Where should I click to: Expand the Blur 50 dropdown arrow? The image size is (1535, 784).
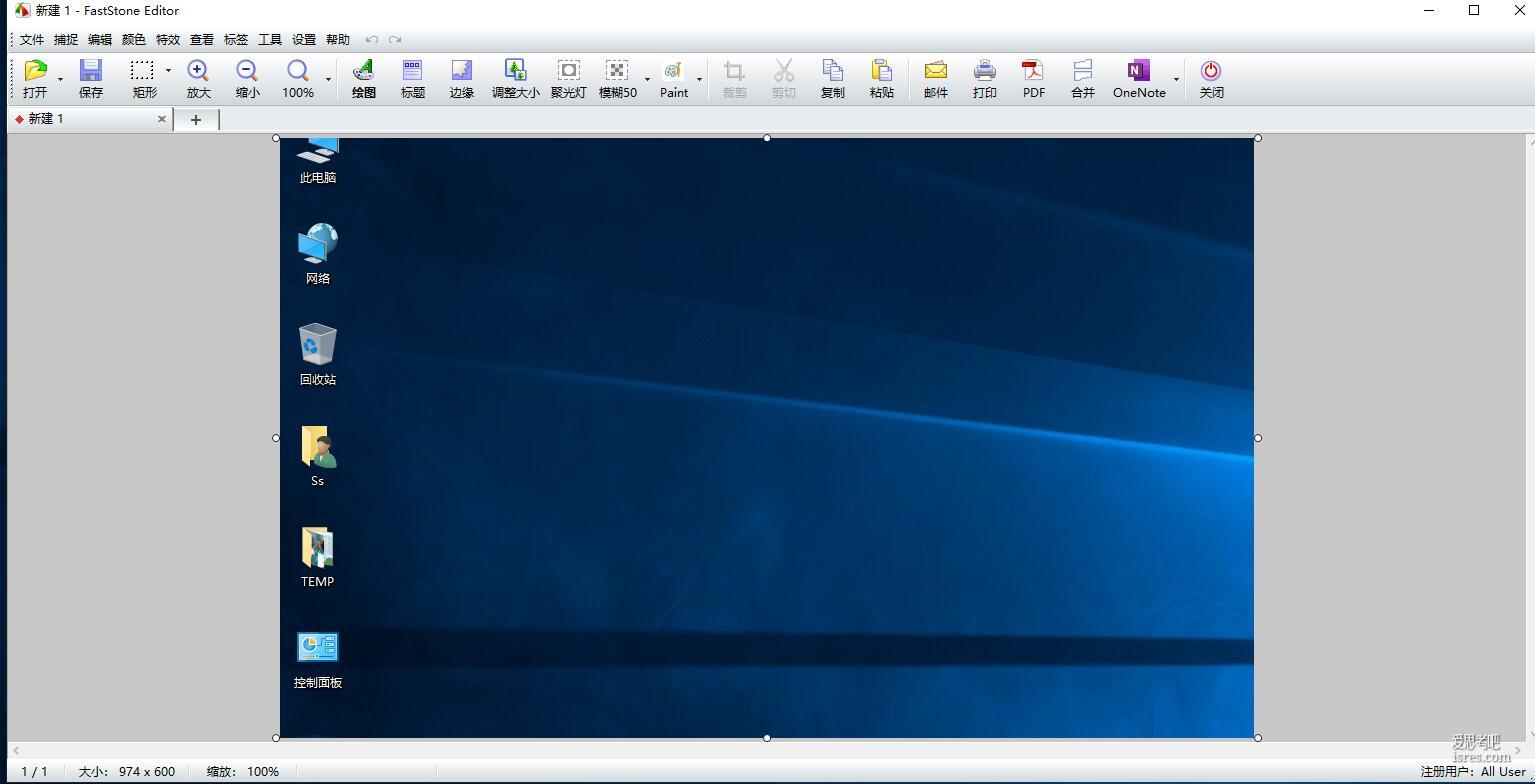[647, 78]
